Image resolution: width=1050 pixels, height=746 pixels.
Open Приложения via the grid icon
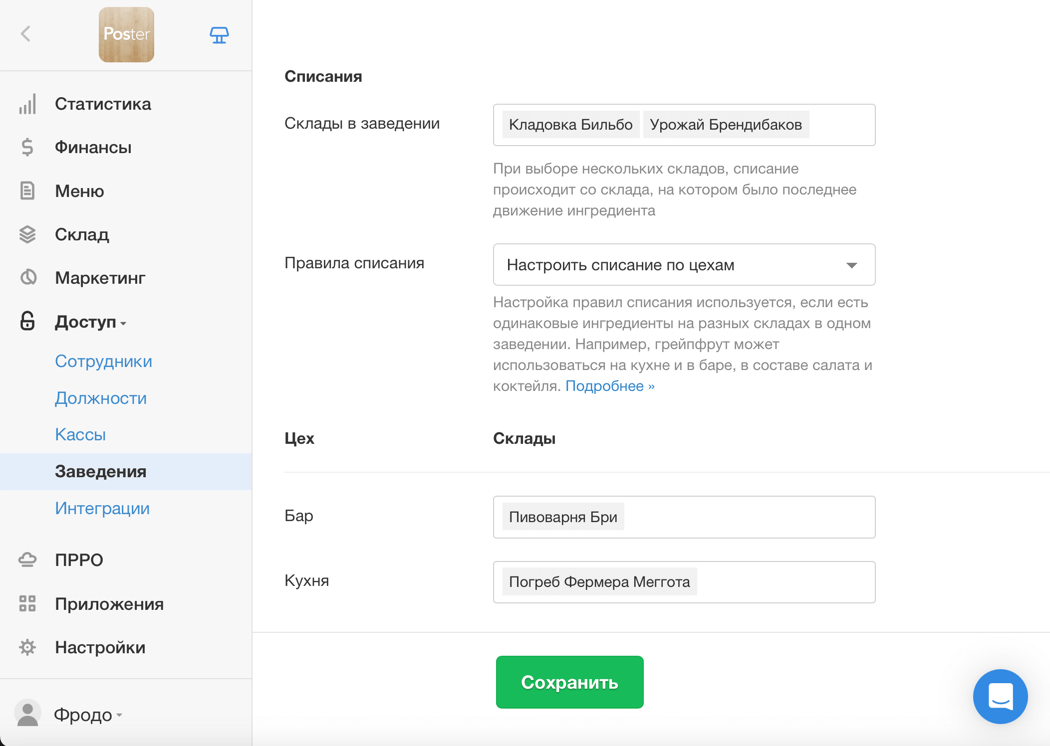[x=28, y=603]
